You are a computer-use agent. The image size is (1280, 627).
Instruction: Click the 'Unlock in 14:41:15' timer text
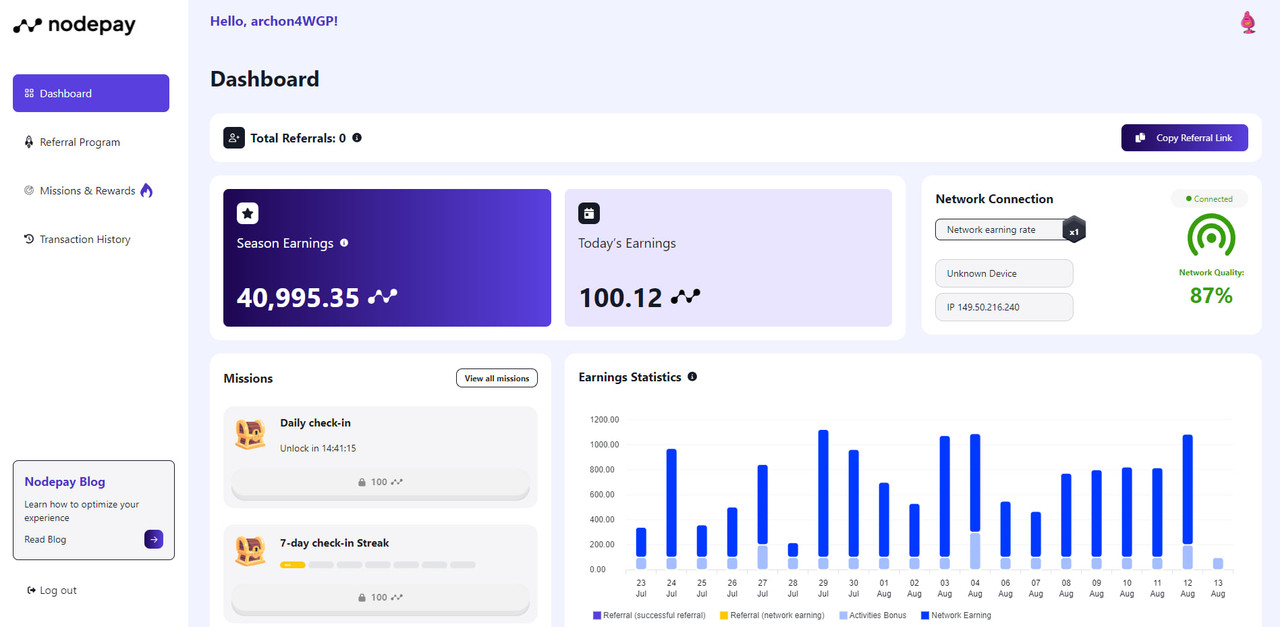coord(318,448)
